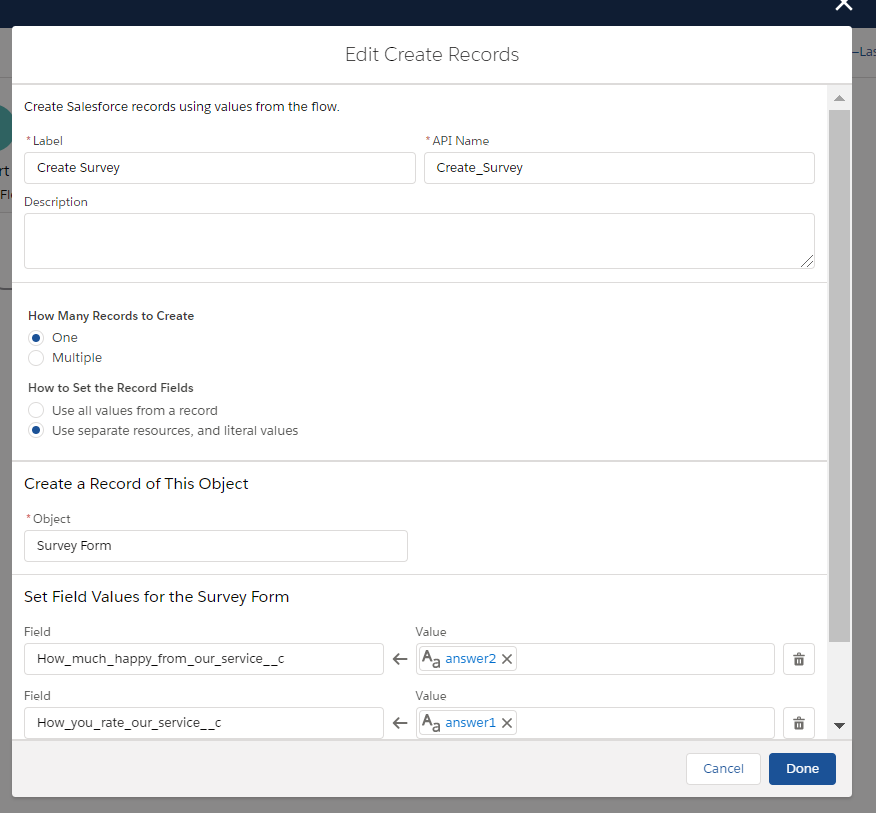Delete the How_you_rate_our_service__c field row
Screen dimensions: 876x813
pos(799,724)
